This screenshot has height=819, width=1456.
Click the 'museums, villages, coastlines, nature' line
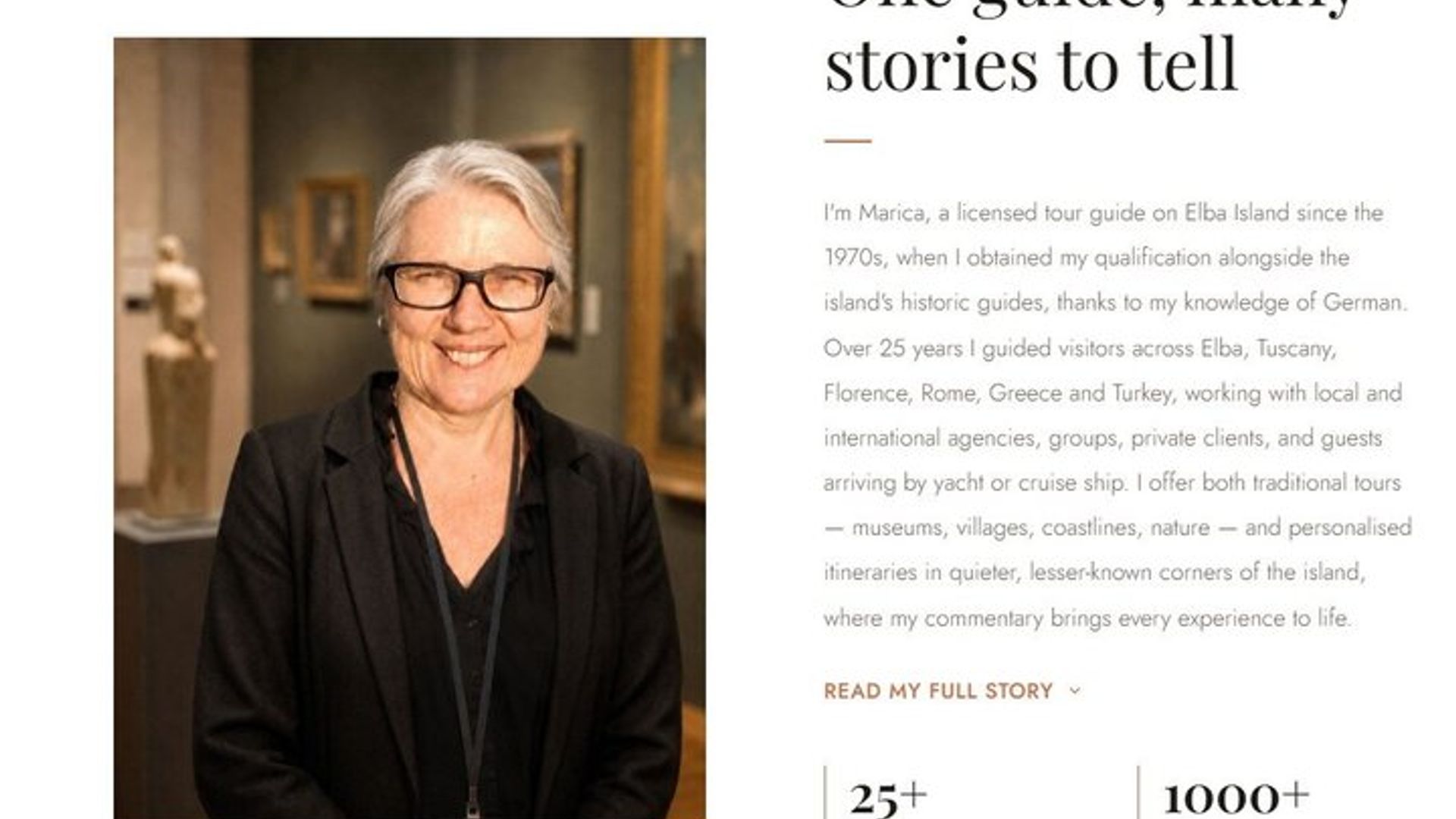pyautogui.click(x=1031, y=528)
